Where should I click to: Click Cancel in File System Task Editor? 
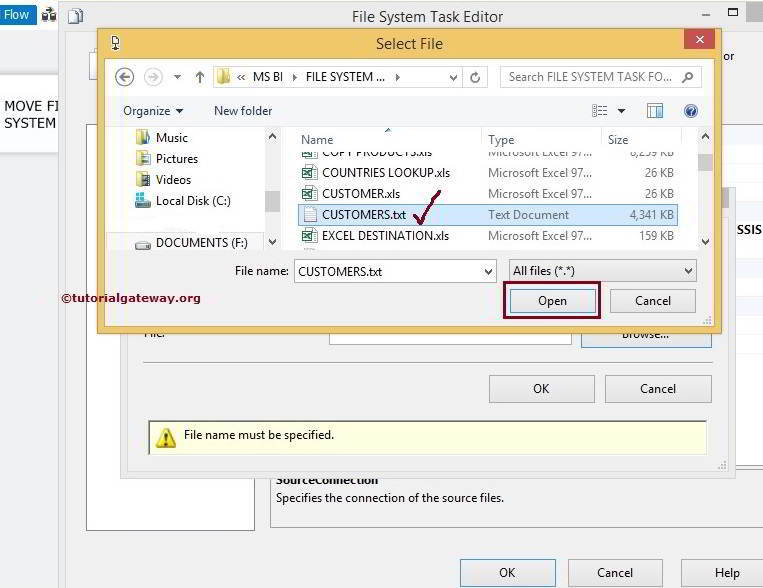[615, 572]
